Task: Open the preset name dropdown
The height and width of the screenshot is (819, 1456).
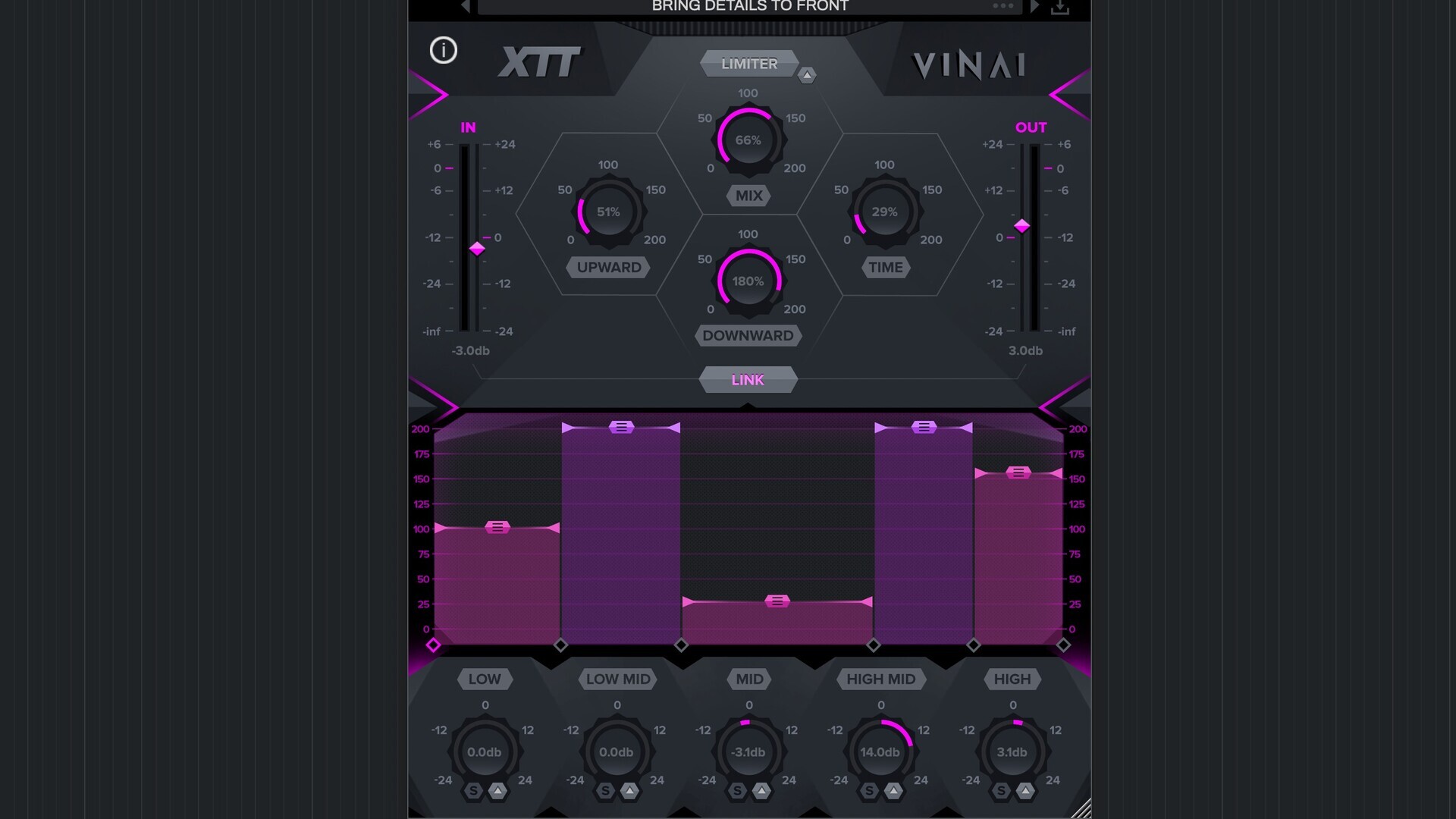Action: tap(749, 7)
